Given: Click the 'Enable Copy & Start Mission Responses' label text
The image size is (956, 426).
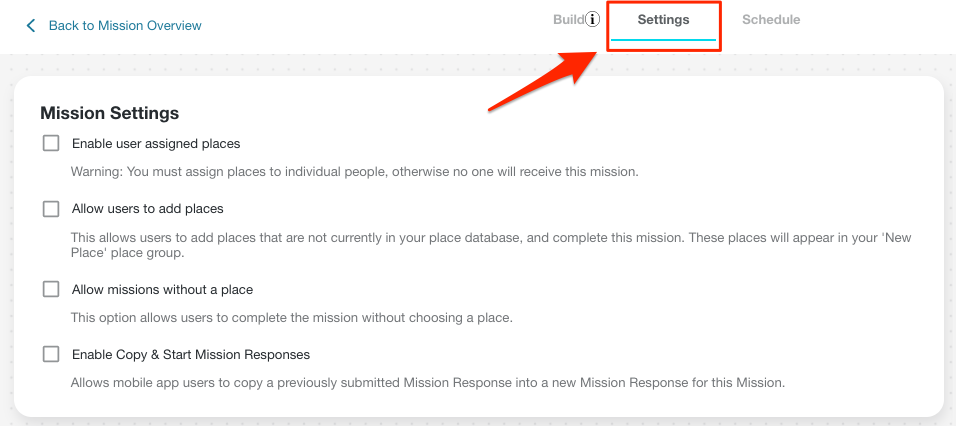Looking at the screenshot, I should pos(191,355).
